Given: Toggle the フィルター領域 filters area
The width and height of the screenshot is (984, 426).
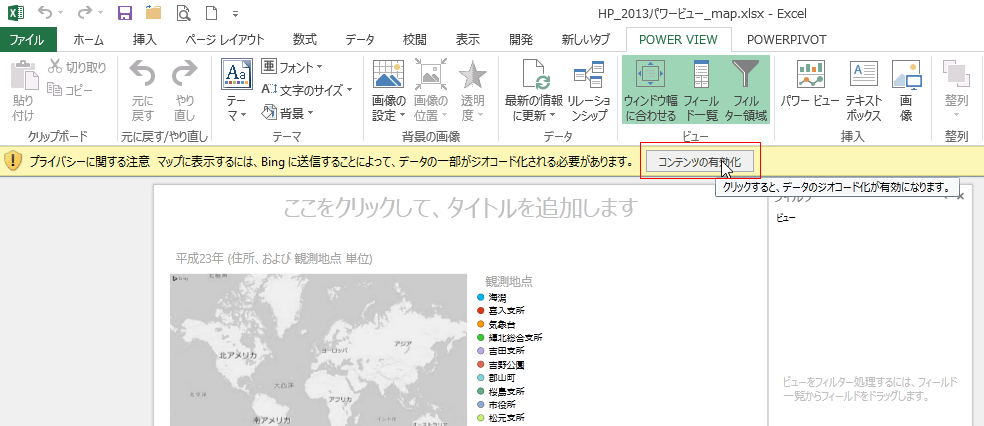Looking at the screenshot, I should coord(745,90).
